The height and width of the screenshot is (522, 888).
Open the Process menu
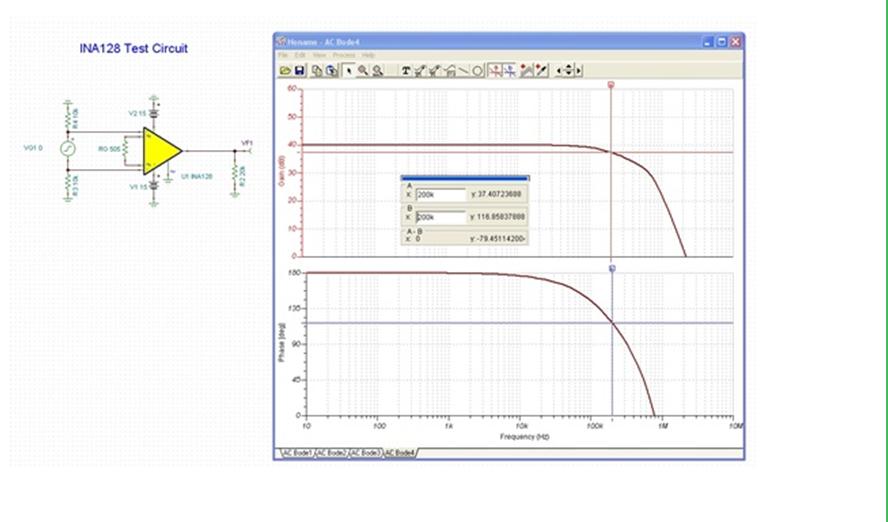tap(344, 55)
